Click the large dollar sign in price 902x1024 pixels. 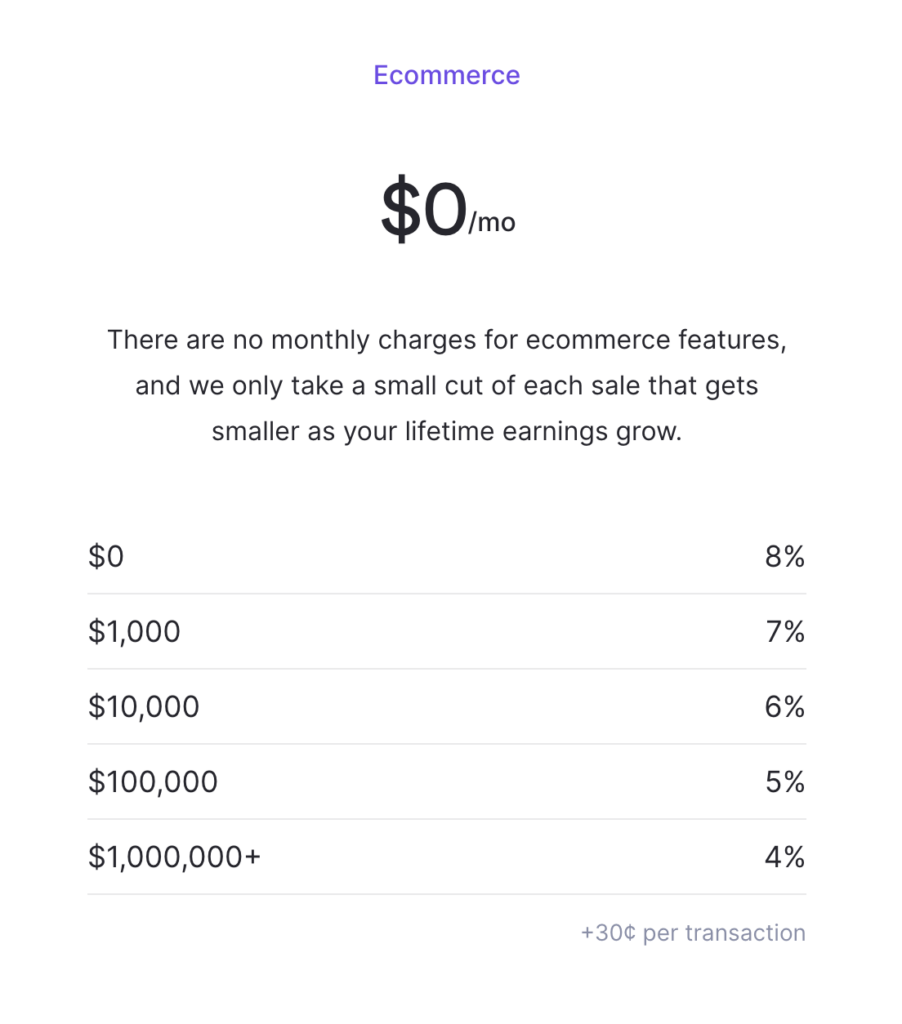click(401, 210)
